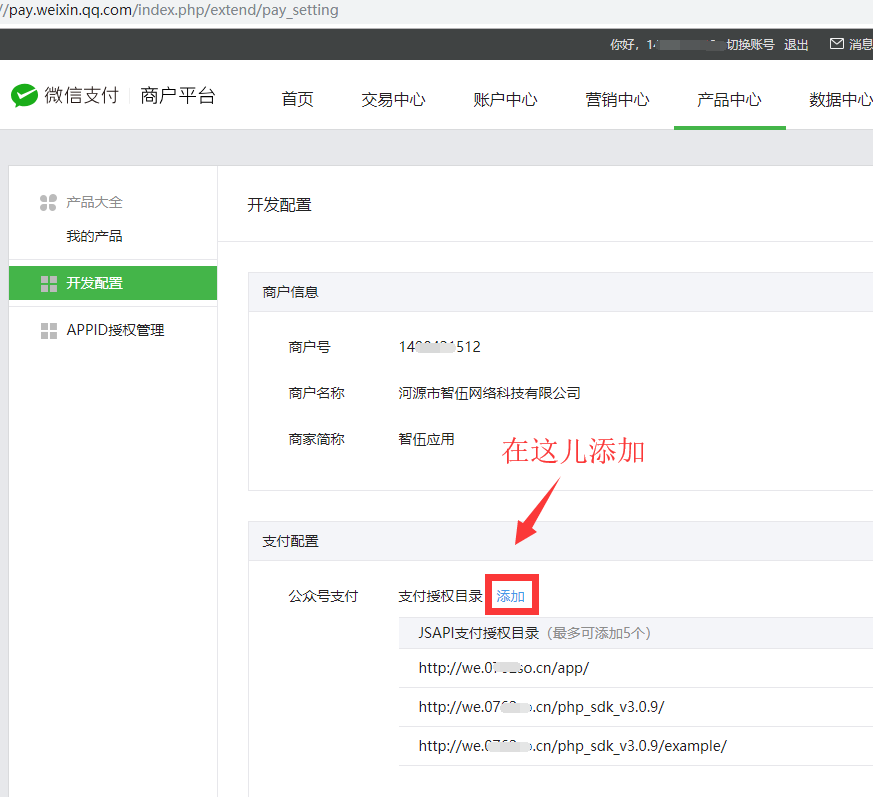This screenshot has height=797, width=873.
Task: Click the 商户号 value ending 512
Action: click(439, 347)
